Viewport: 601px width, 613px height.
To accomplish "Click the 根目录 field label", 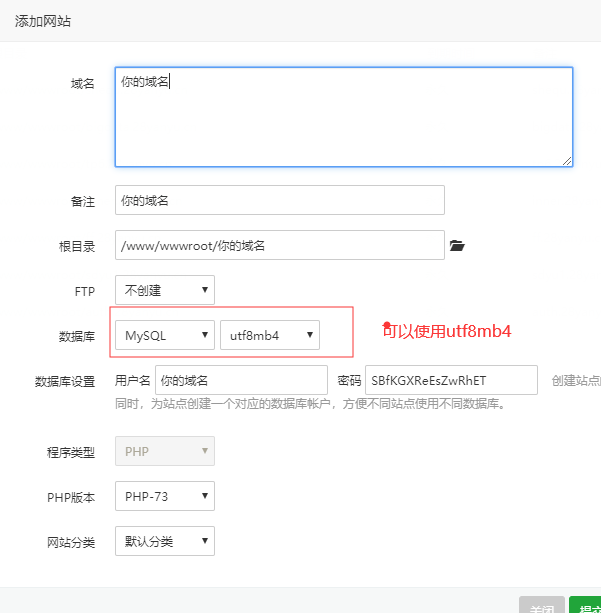I will point(77,247).
